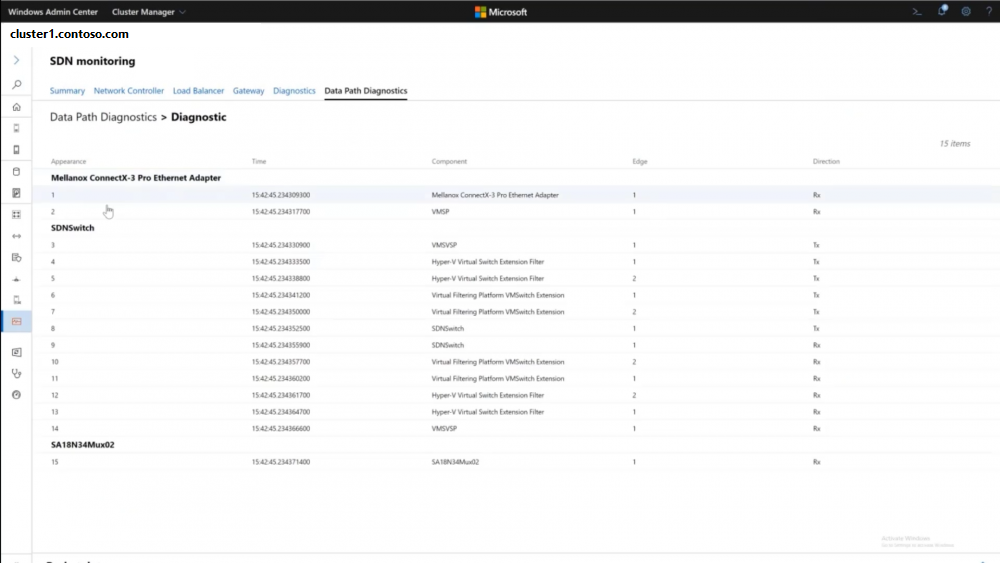Sort by the Component column header
The image size is (1000, 563).
[x=449, y=161]
